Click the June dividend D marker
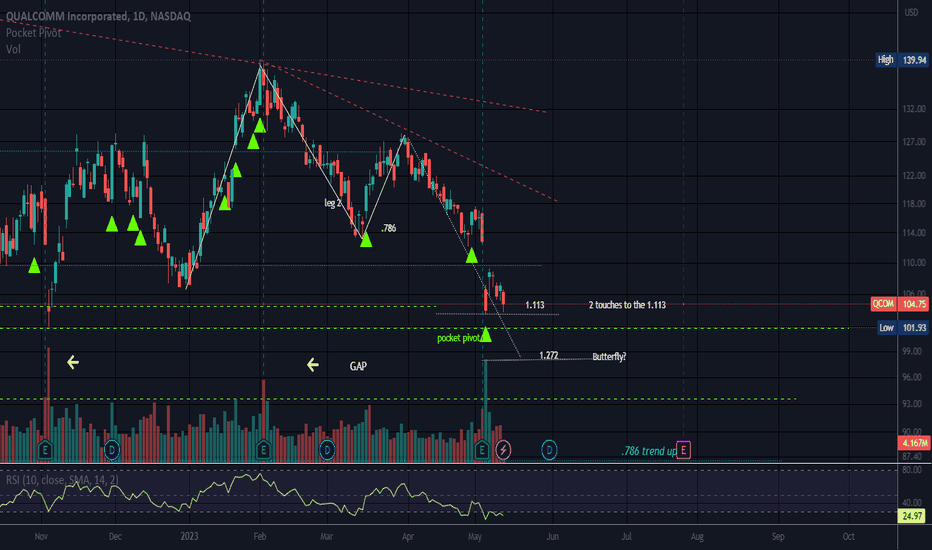The width and height of the screenshot is (932, 550). [549, 450]
